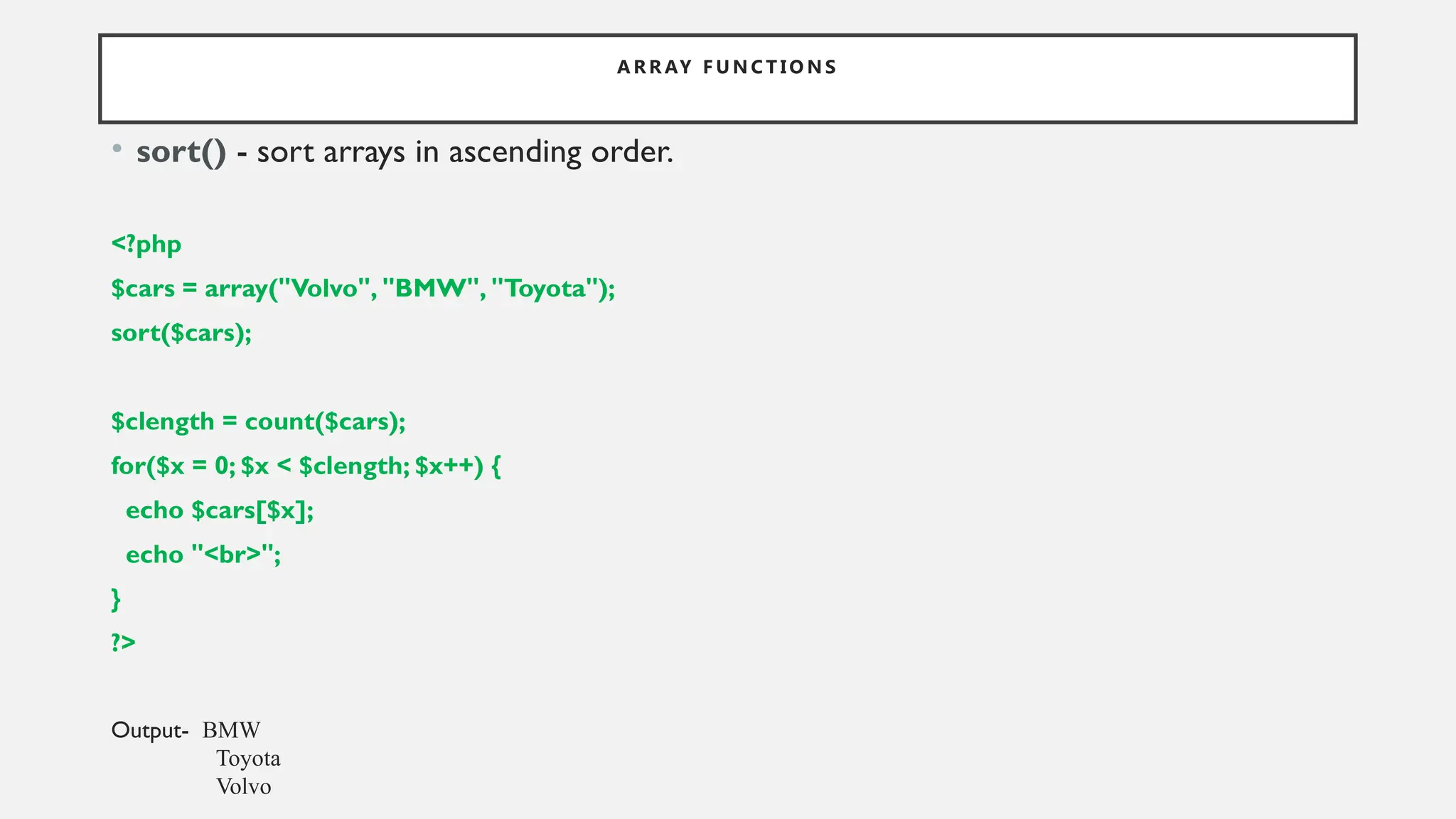The width and height of the screenshot is (1456, 819).
Task: Click the ARRAY FUNCTIONS slide title
Action: point(727,68)
